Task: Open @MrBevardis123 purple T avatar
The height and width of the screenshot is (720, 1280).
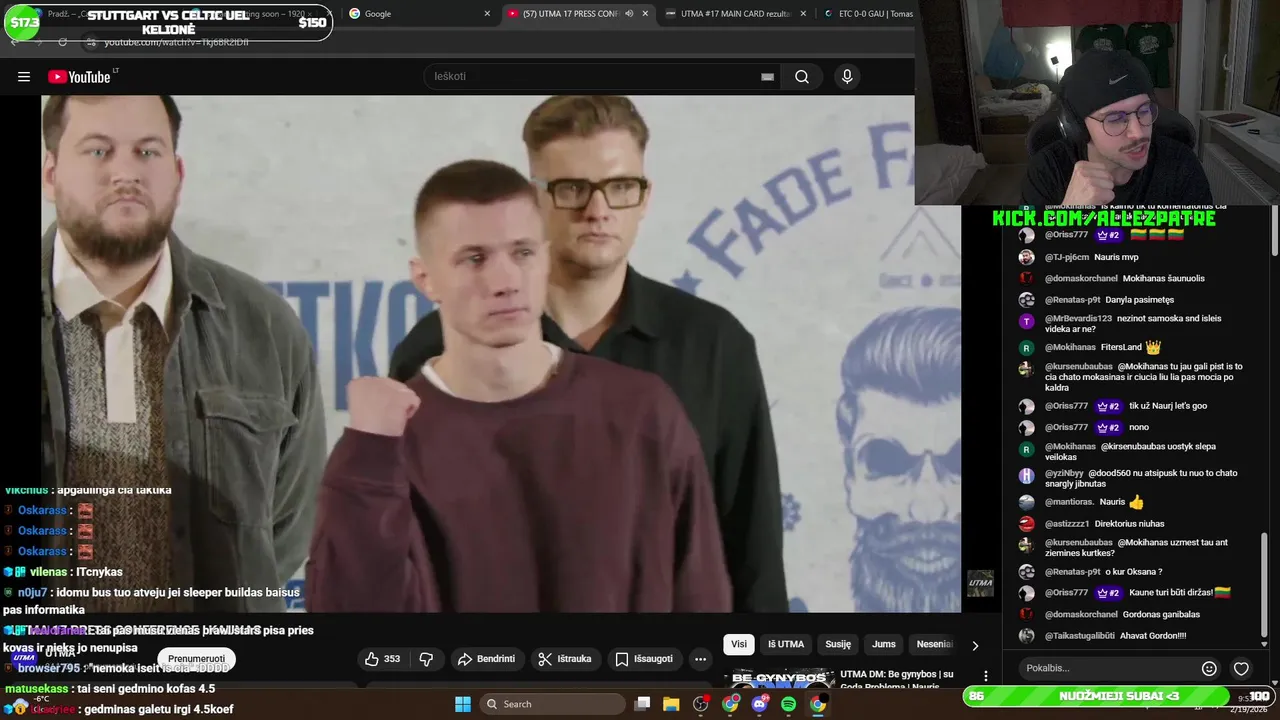Action: (1026, 321)
